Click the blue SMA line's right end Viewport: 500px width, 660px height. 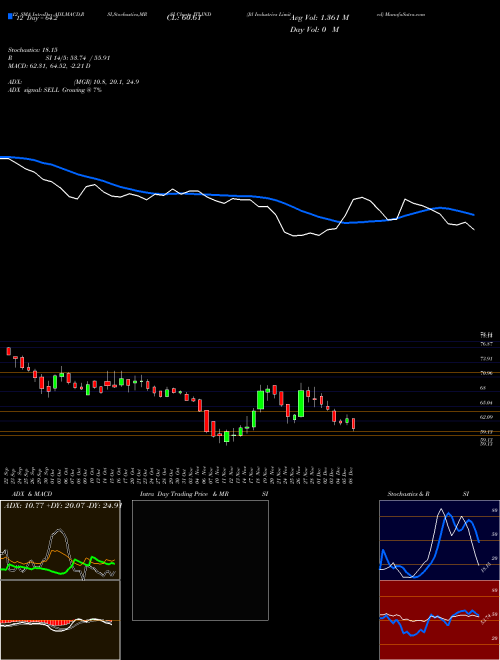(474, 215)
